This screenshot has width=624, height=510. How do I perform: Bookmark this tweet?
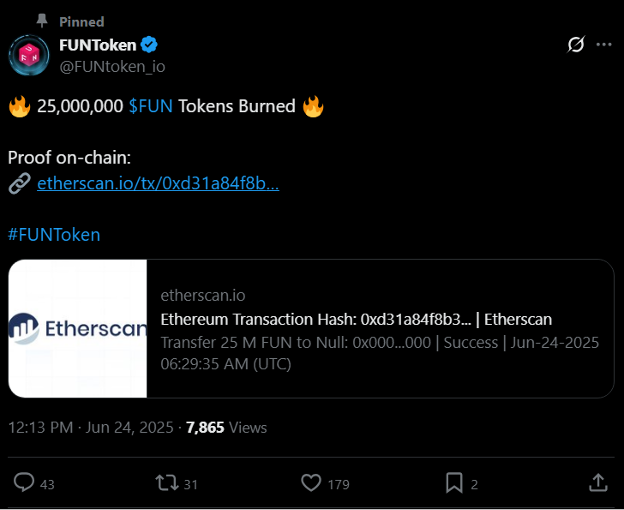click(x=454, y=484)
